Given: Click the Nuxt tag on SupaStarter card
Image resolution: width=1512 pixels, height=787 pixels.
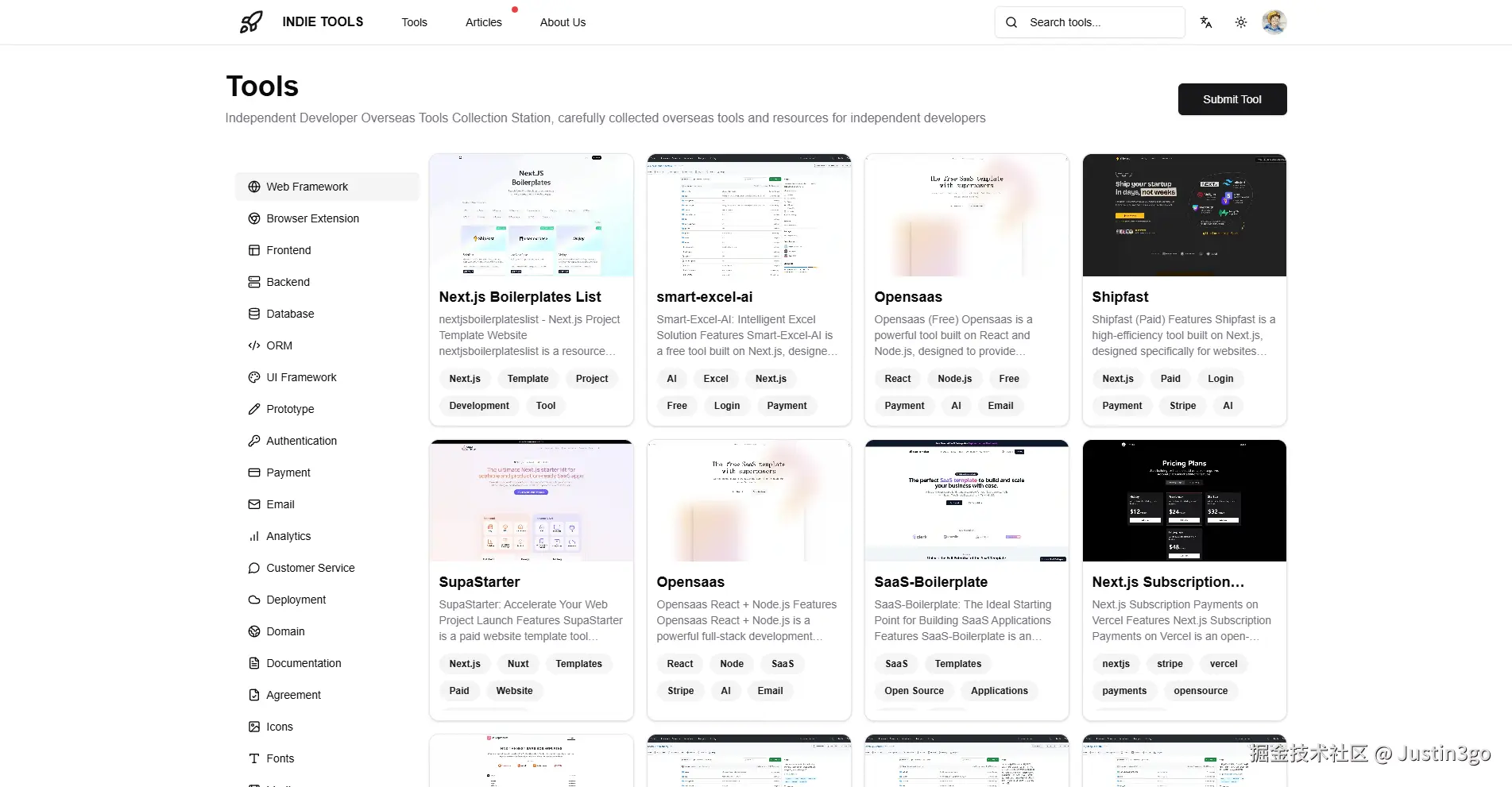Looking at the screenshot, I should click(x=518, y=664).
